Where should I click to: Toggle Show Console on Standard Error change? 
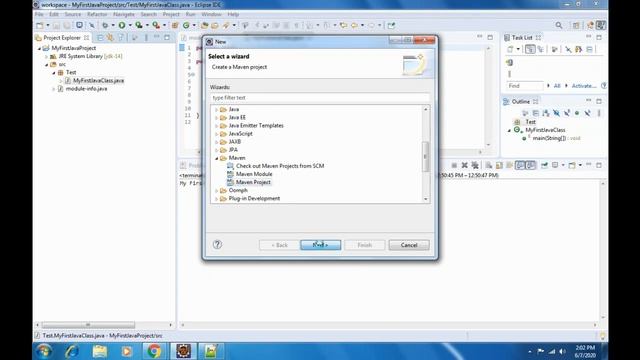530,165
